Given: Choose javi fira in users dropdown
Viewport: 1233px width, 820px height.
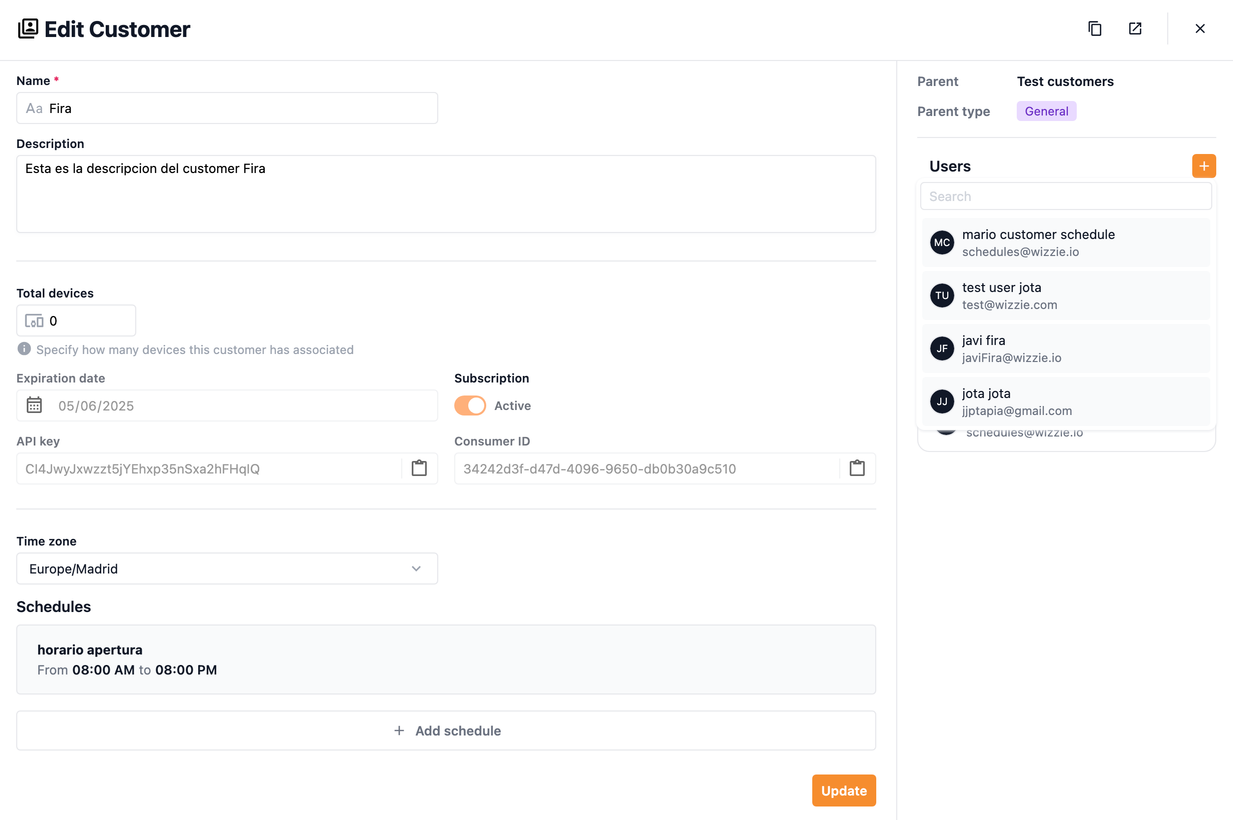Looking at the screenshot, I should pos(1065,349).
